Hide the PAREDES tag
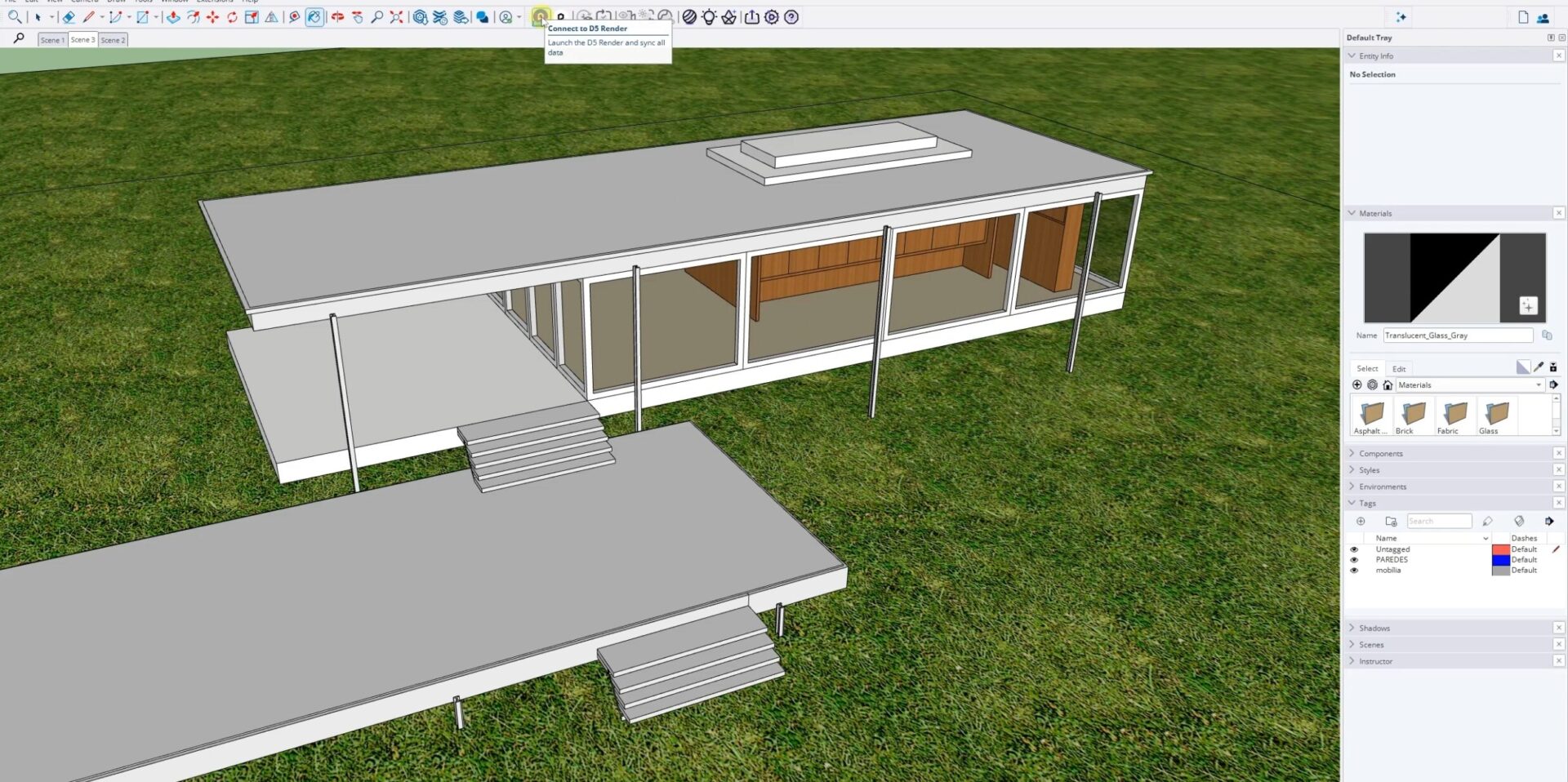The width and height of the screenshot is (1568, 782). pos(1354,560)
